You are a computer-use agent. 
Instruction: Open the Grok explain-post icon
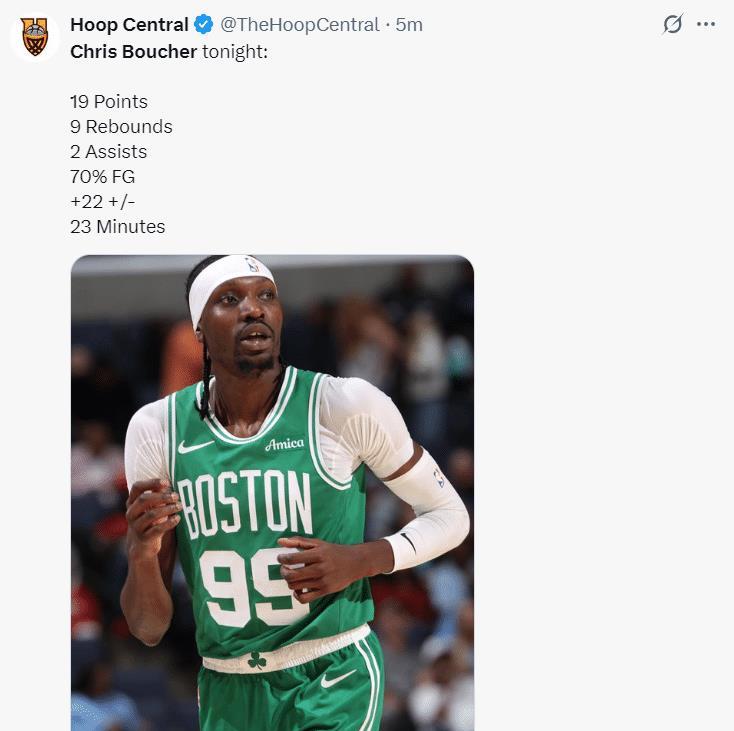672,26
